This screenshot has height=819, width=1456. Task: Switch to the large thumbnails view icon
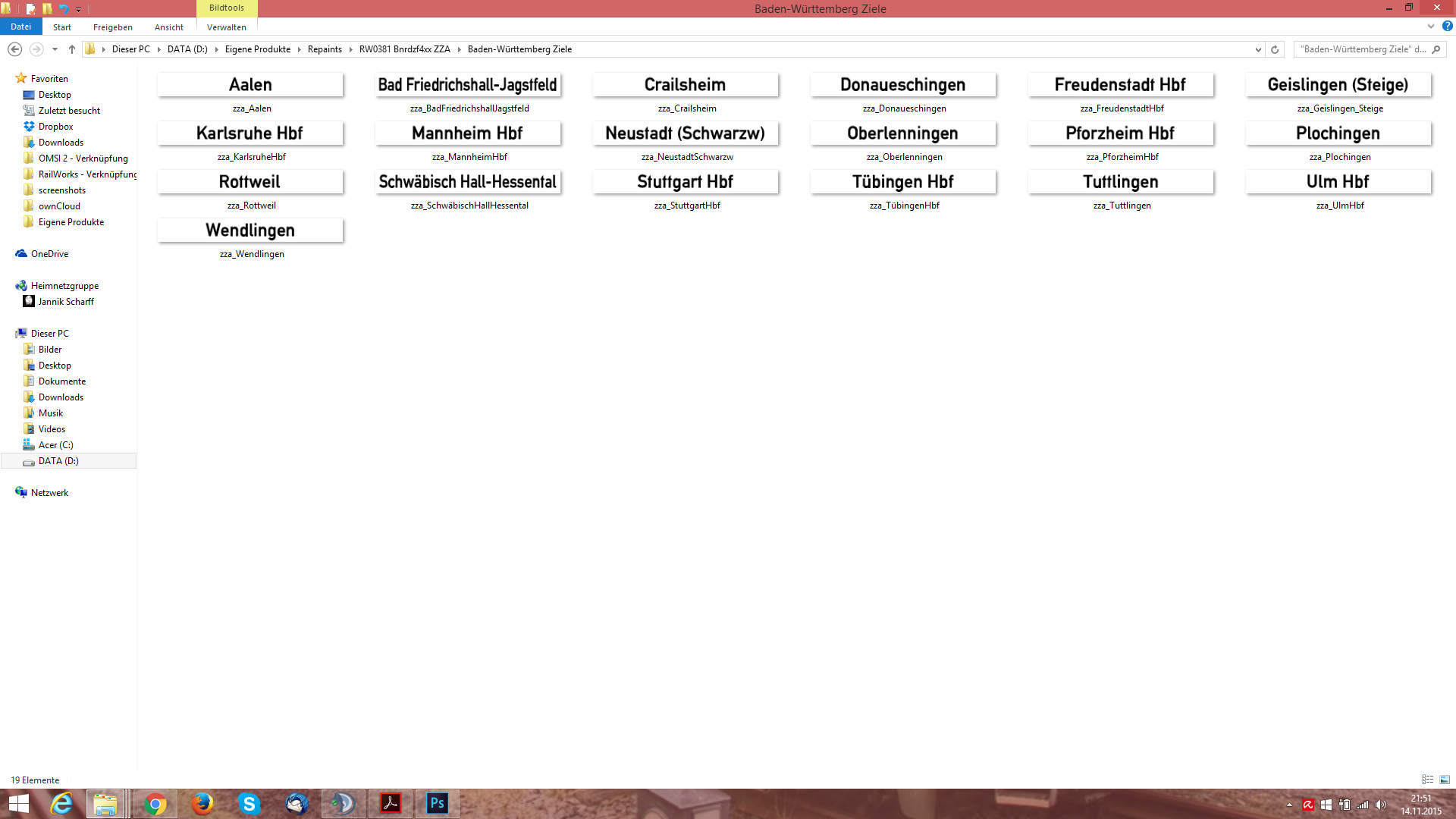point(1445,780)
